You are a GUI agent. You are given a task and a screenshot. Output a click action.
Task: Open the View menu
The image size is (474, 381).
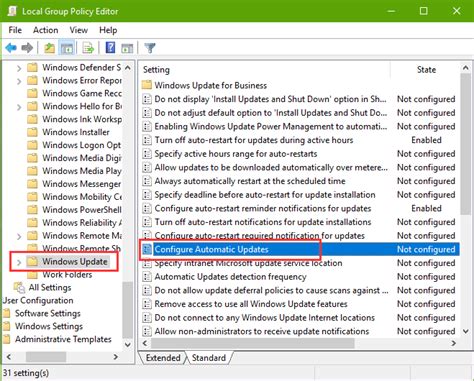coord(79,30)
